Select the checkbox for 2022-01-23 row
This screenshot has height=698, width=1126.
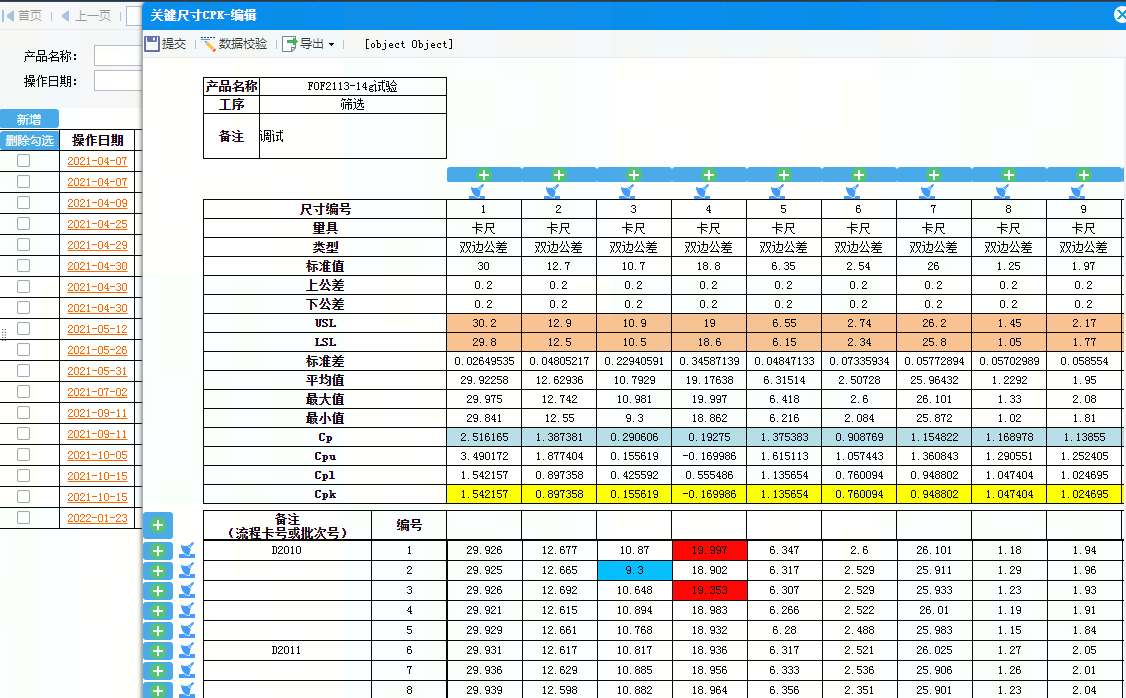click(23, 518)
